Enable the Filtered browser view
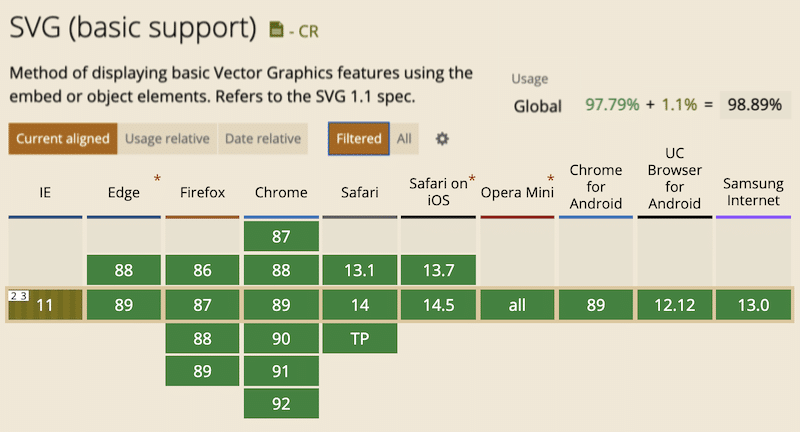 pyautogui.click(x=359, y=139)
